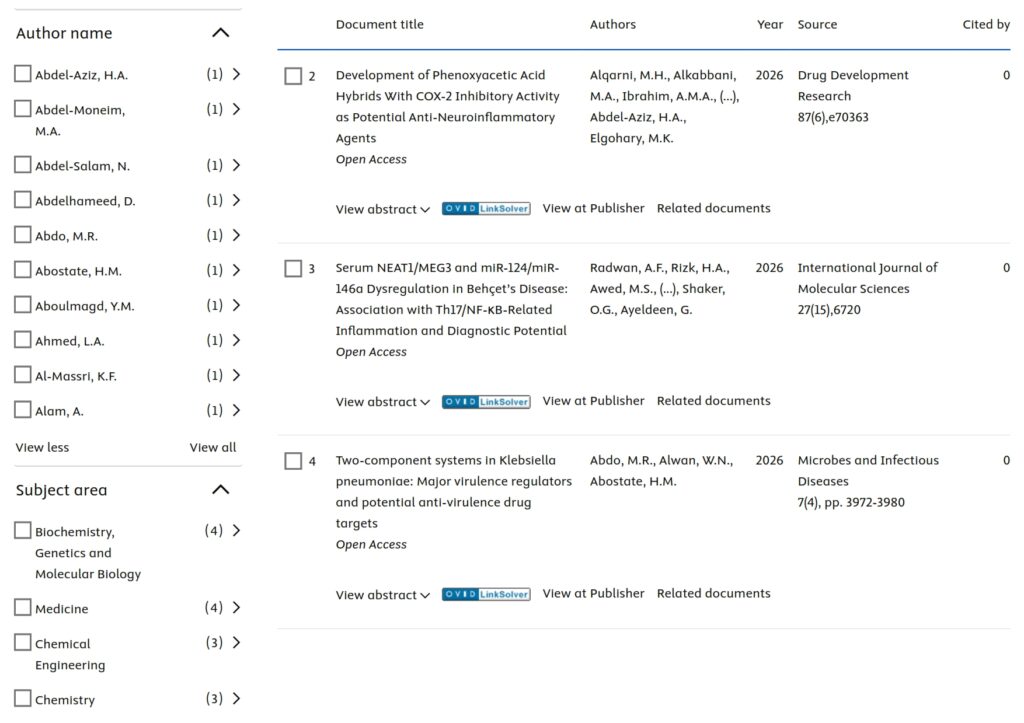Collapse the Author name filter section
This screenshot has width=1024, height=723.
[221, 33]
